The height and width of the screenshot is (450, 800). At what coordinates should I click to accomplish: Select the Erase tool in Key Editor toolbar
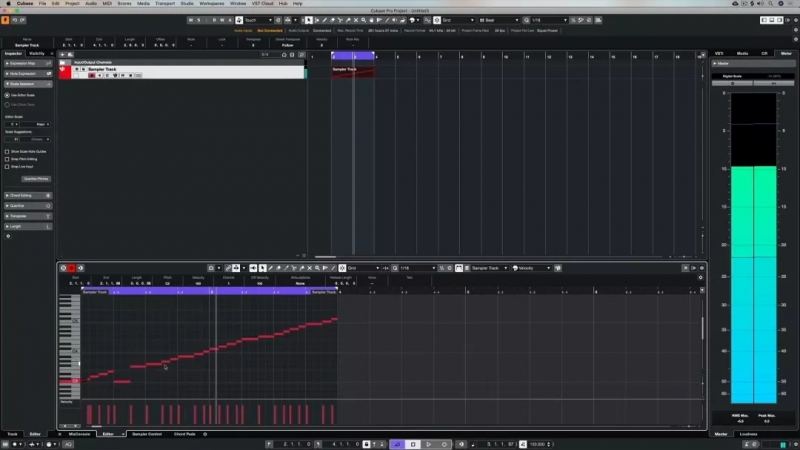278,268
